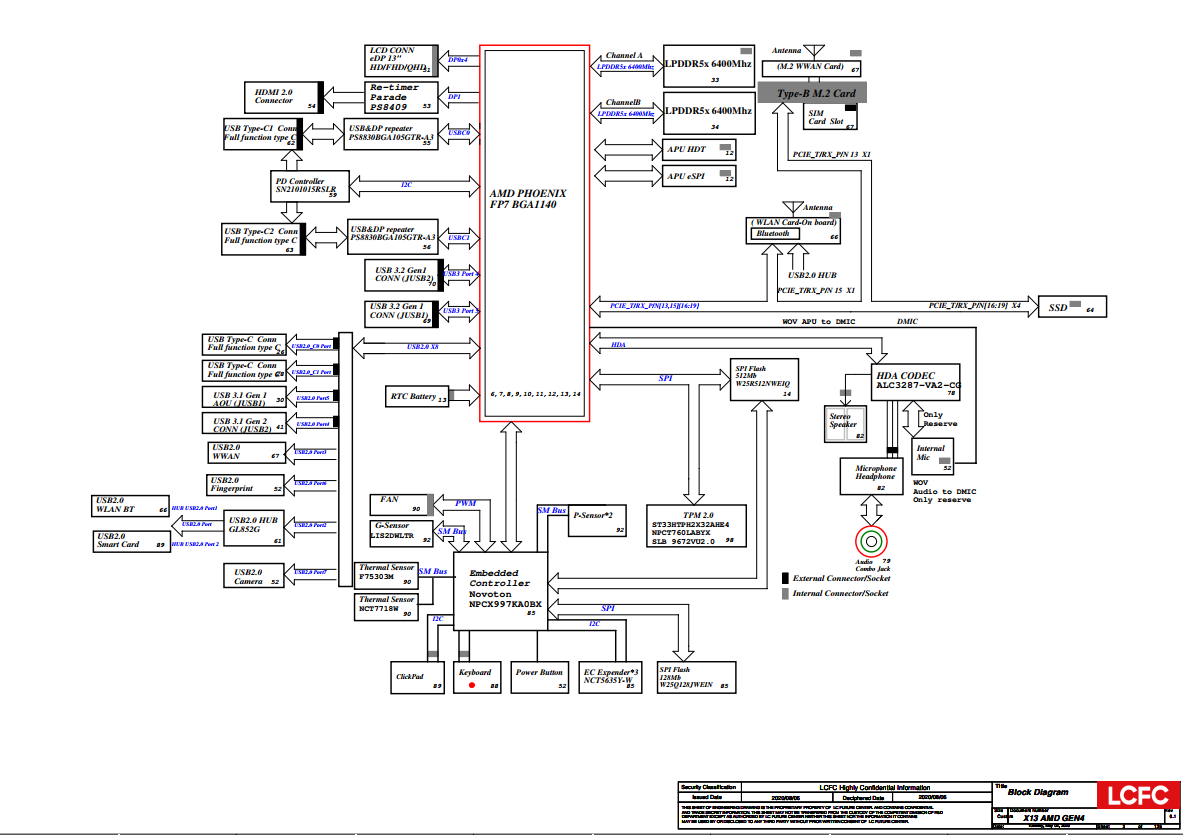Select the USB2.0 Smart Card block
The height and width of the screenshot is (835, 1183).
131,541
